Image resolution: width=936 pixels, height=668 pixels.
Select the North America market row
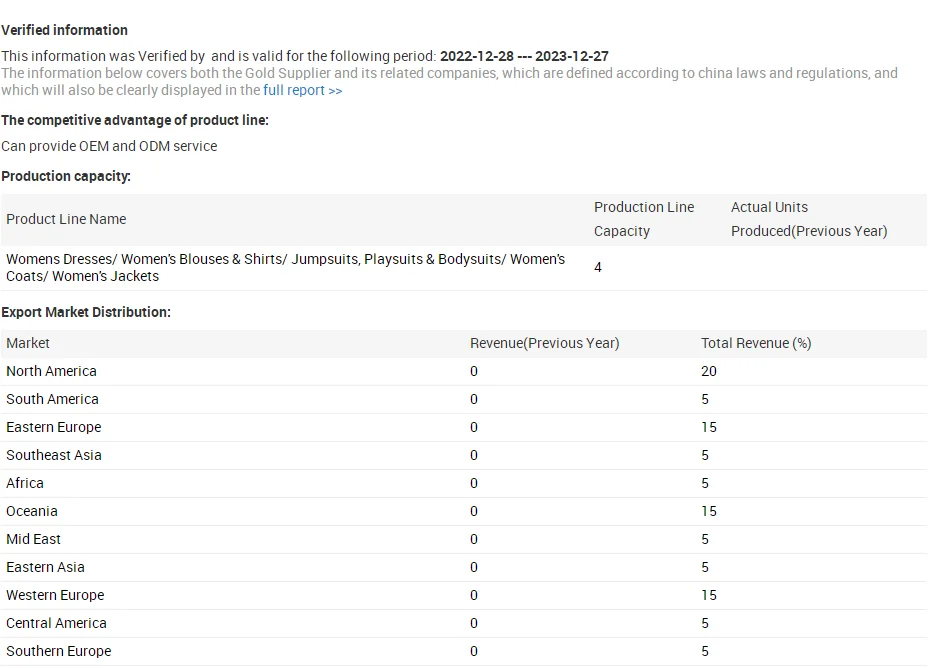coord(52,371)
